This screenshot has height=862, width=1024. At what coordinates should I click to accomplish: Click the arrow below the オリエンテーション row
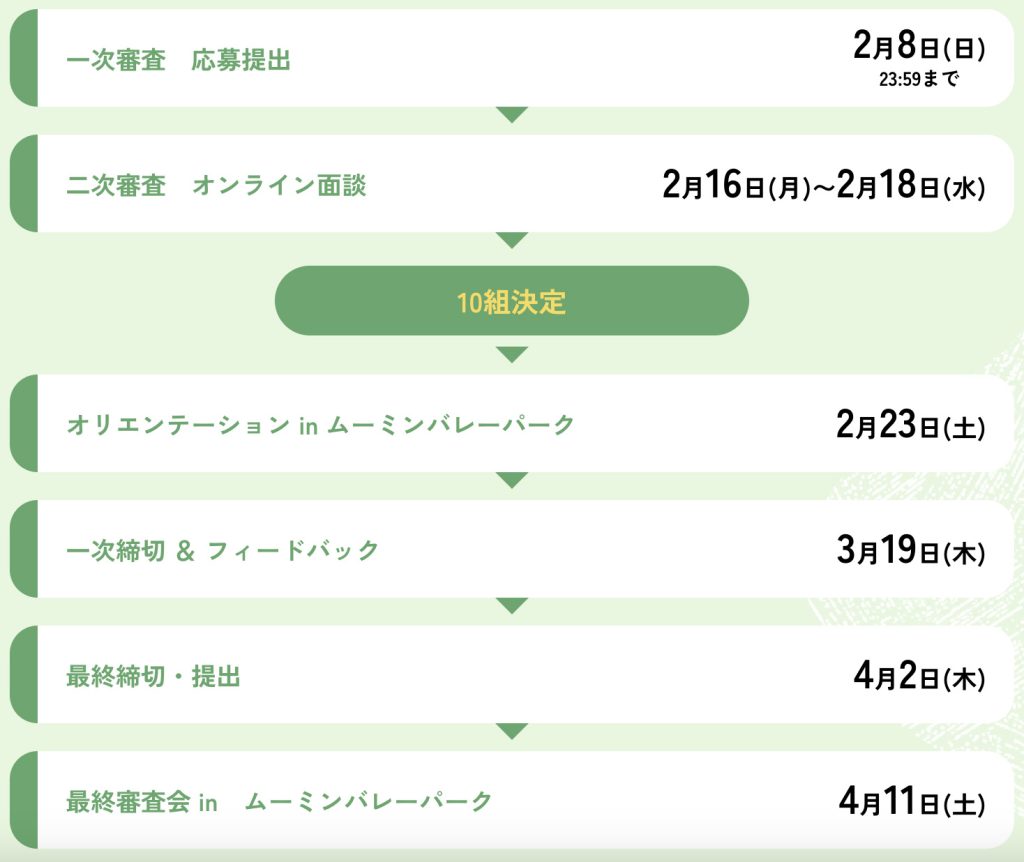click(x=512, y=480)
